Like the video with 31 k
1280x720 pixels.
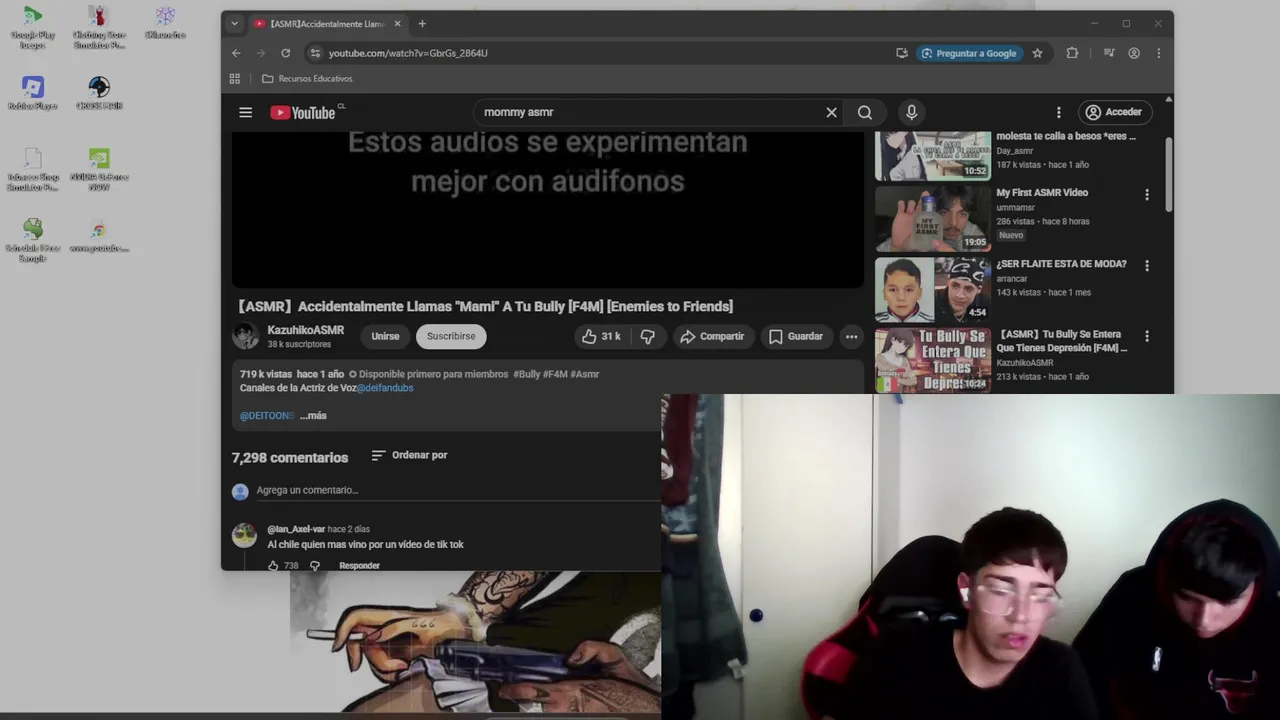[602, 336]
